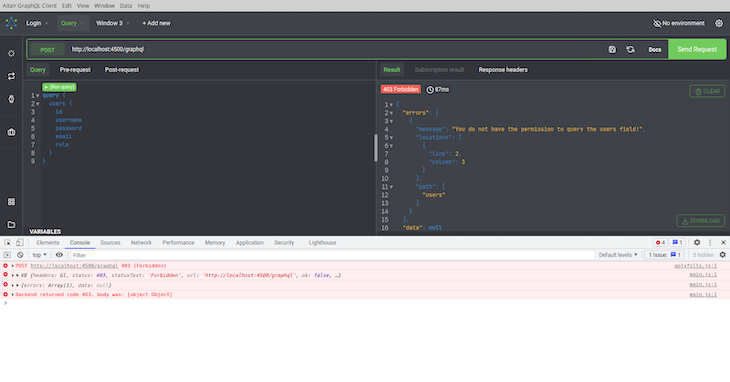730x382 pixels.
Task: Collapse the users block fold arrow
Action: pyautogui.click(x=38, y=104)
